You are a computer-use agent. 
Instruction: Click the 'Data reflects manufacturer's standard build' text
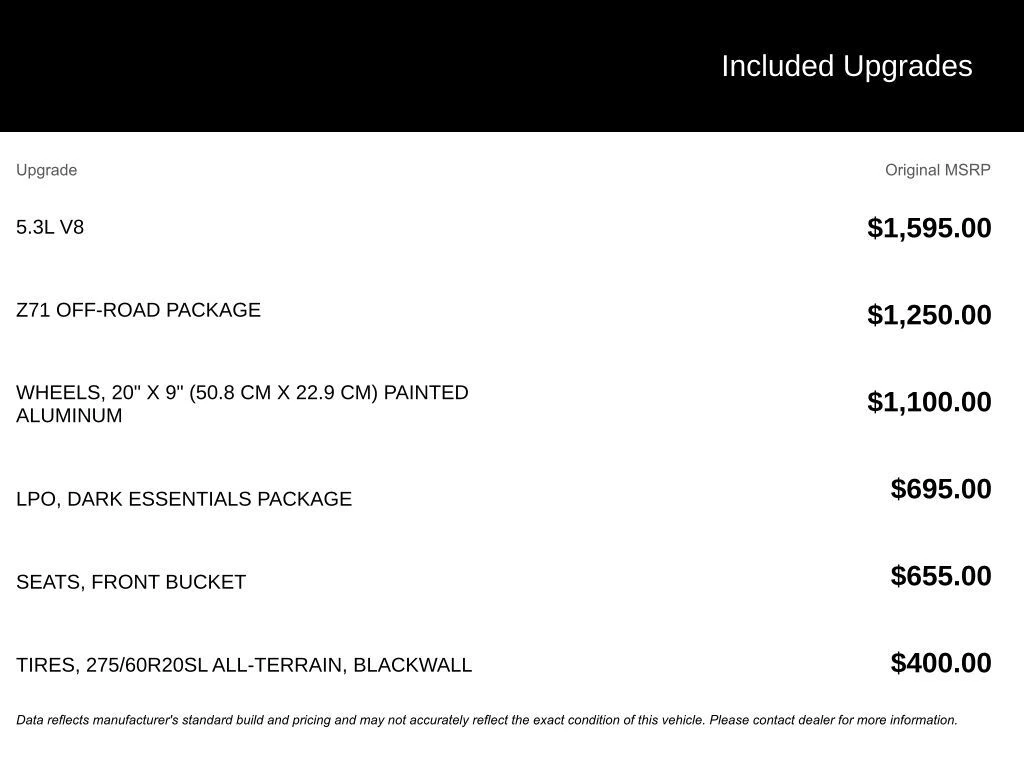[x=200, y=720]
